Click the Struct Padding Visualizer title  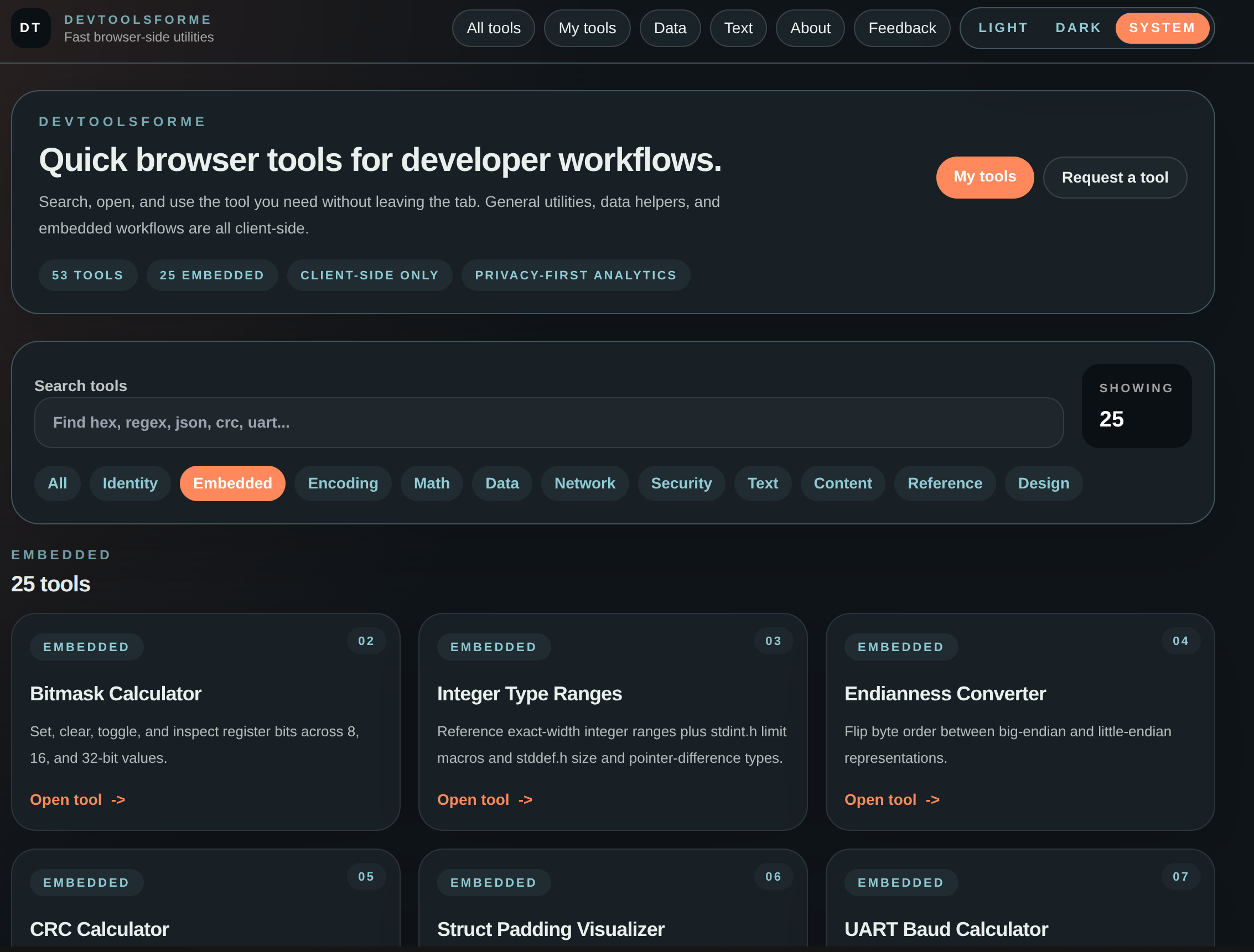pyautogui.click(x=551, y=929)
